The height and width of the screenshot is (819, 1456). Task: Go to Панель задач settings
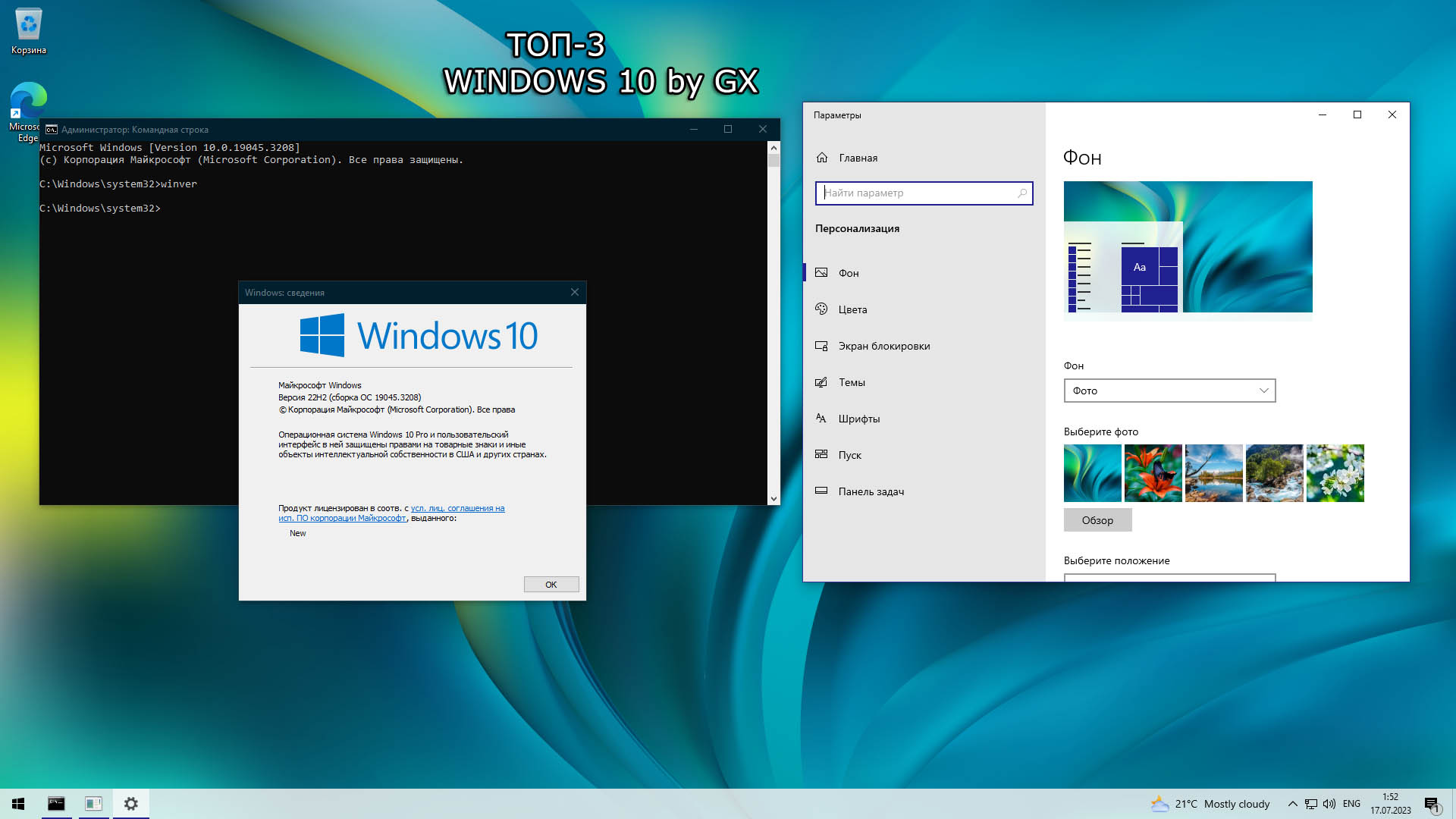pyautogui.click(x=871, y=491)
